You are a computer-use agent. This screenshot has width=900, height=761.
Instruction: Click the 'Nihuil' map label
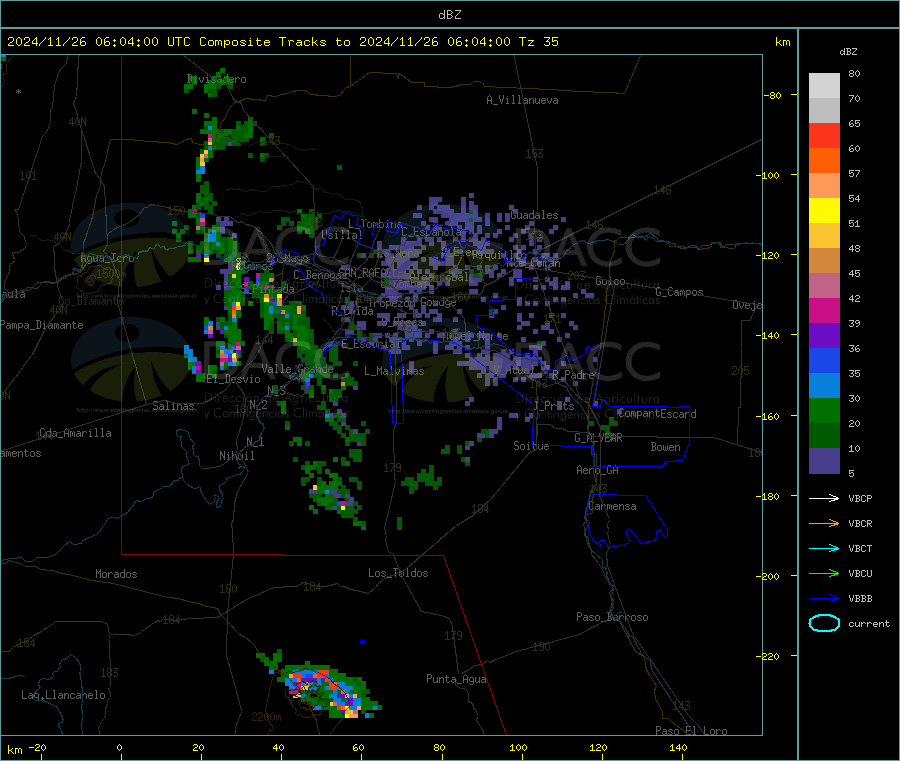(237, 456)
